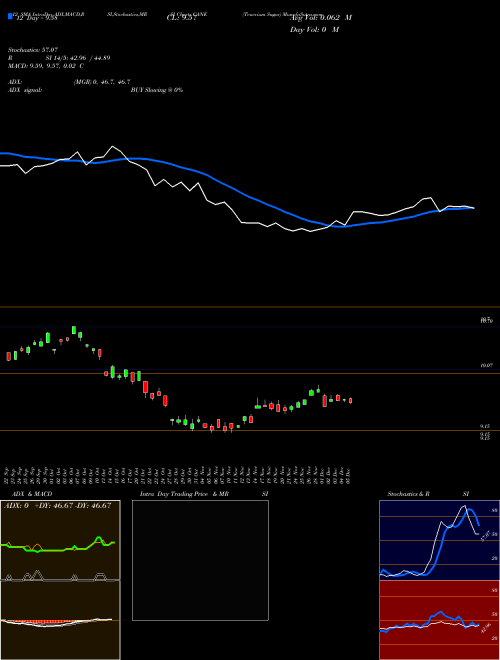Click the 'Intra Day Trading Price & MR' title

point(185,494)
